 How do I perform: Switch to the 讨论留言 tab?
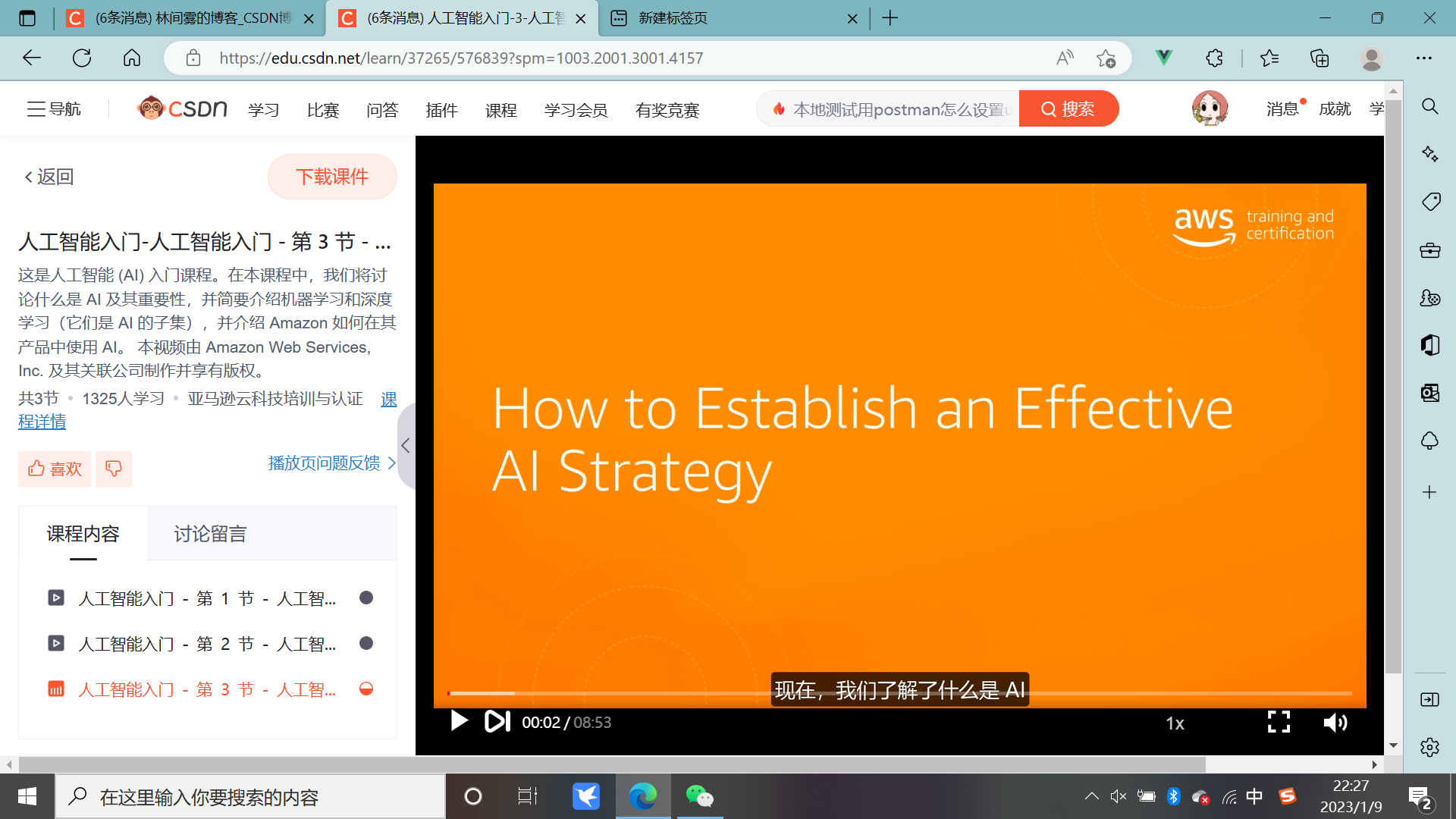coord(210,534)
